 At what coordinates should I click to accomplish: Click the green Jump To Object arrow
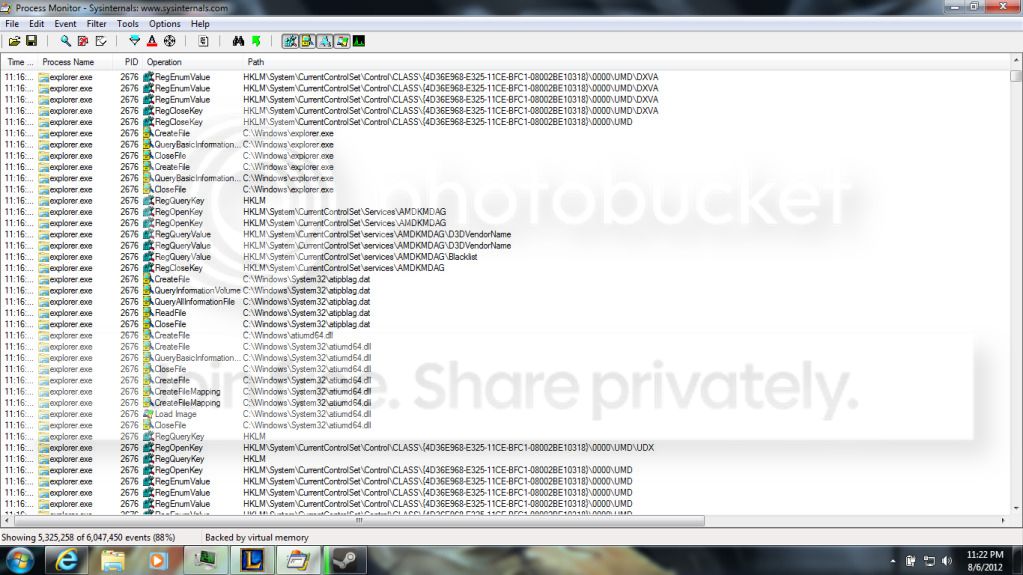(x=256, y=41)
